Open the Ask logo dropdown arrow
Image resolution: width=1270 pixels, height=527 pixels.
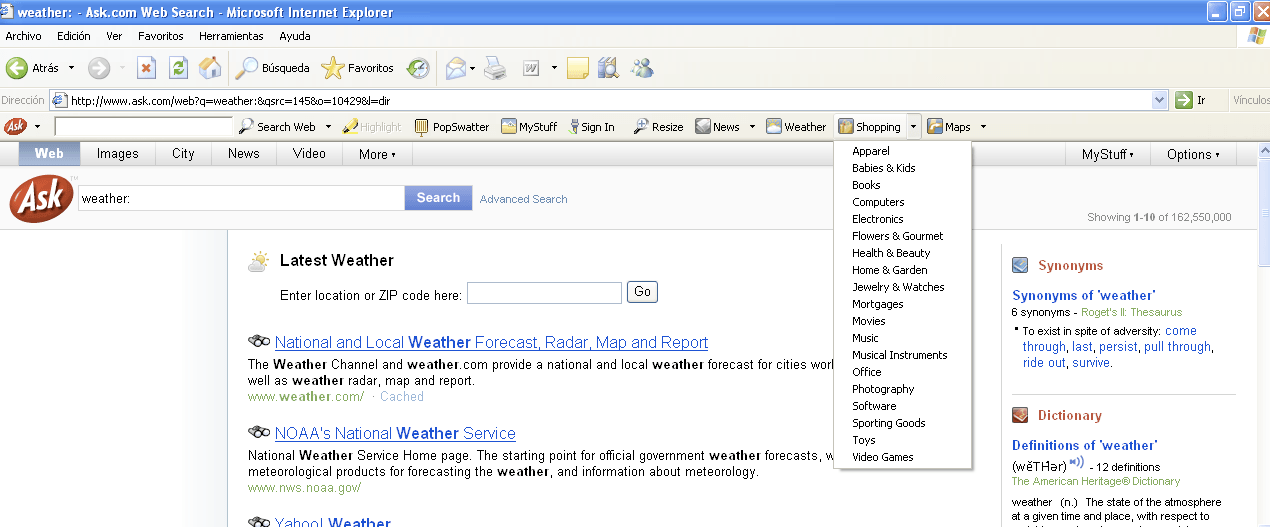(37, 127)
